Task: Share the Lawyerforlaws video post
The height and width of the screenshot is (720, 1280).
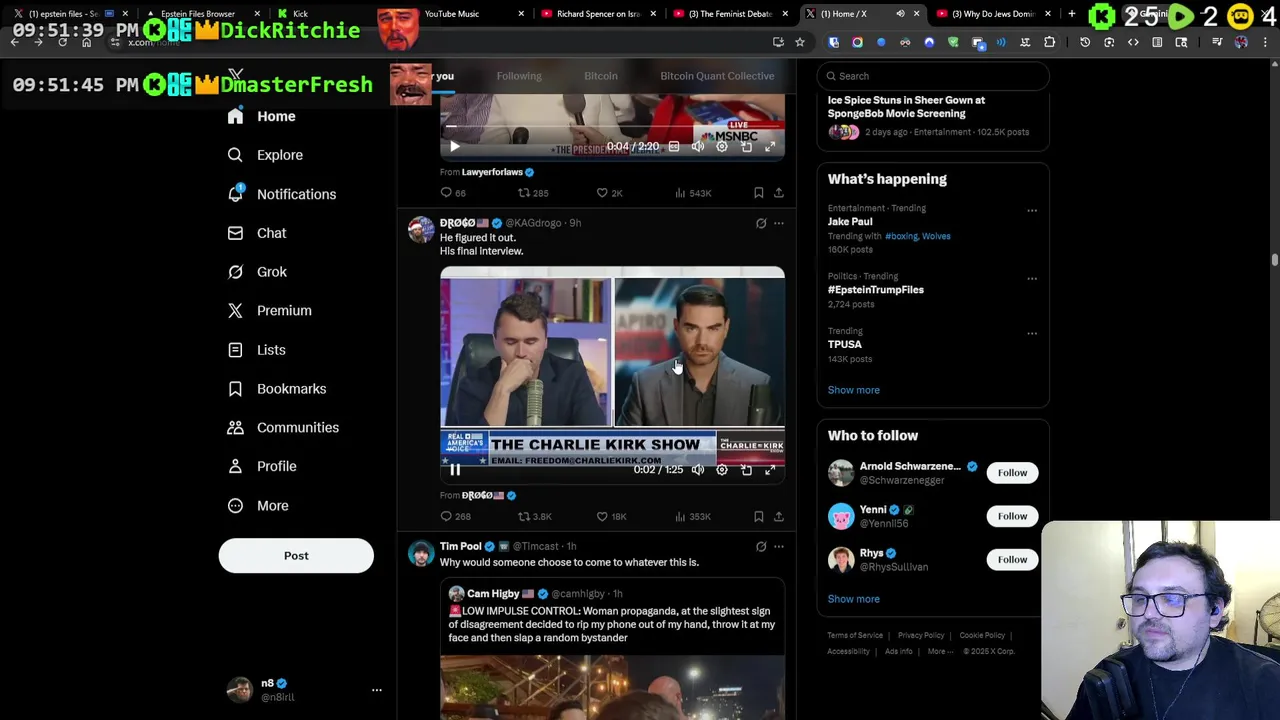Action: [x=779, y=193]
